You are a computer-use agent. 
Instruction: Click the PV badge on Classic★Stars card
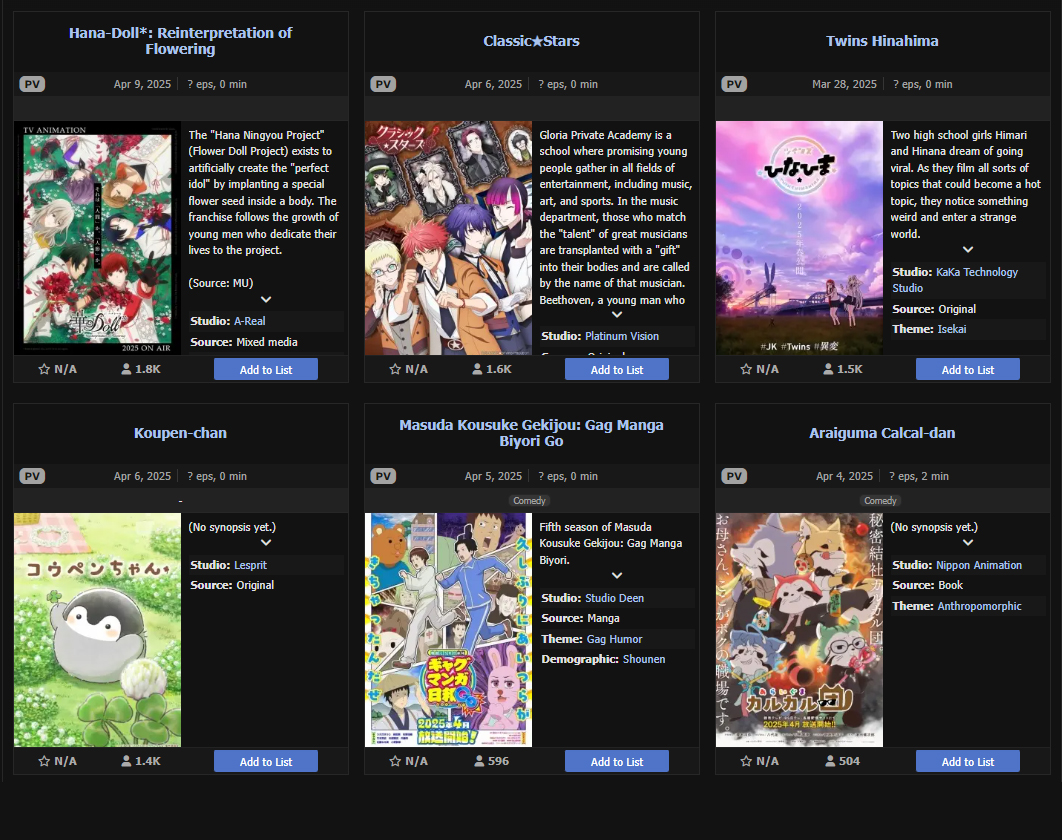click(383, 84)
